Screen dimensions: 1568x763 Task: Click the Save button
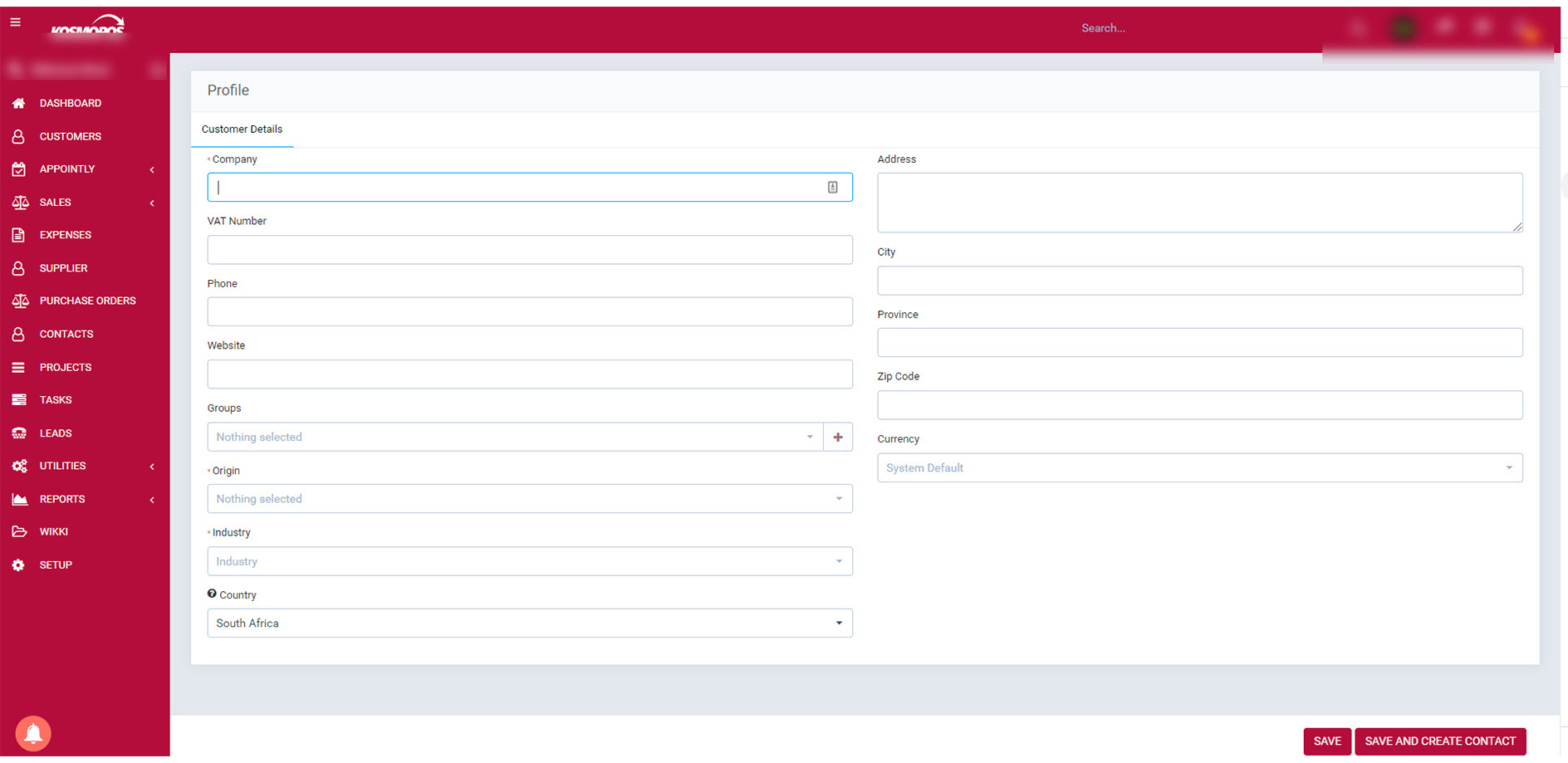click(1327, 741)
